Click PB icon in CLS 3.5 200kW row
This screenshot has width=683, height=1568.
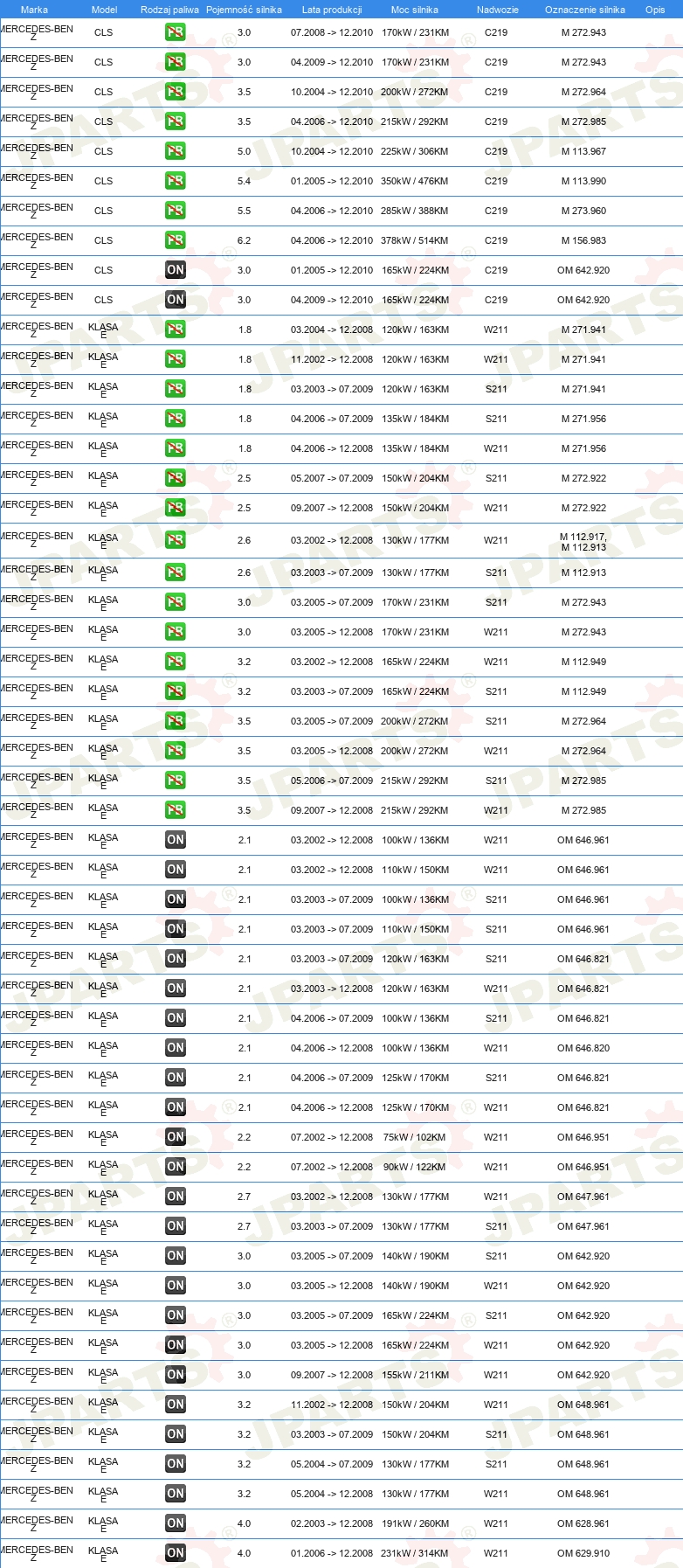175,92
